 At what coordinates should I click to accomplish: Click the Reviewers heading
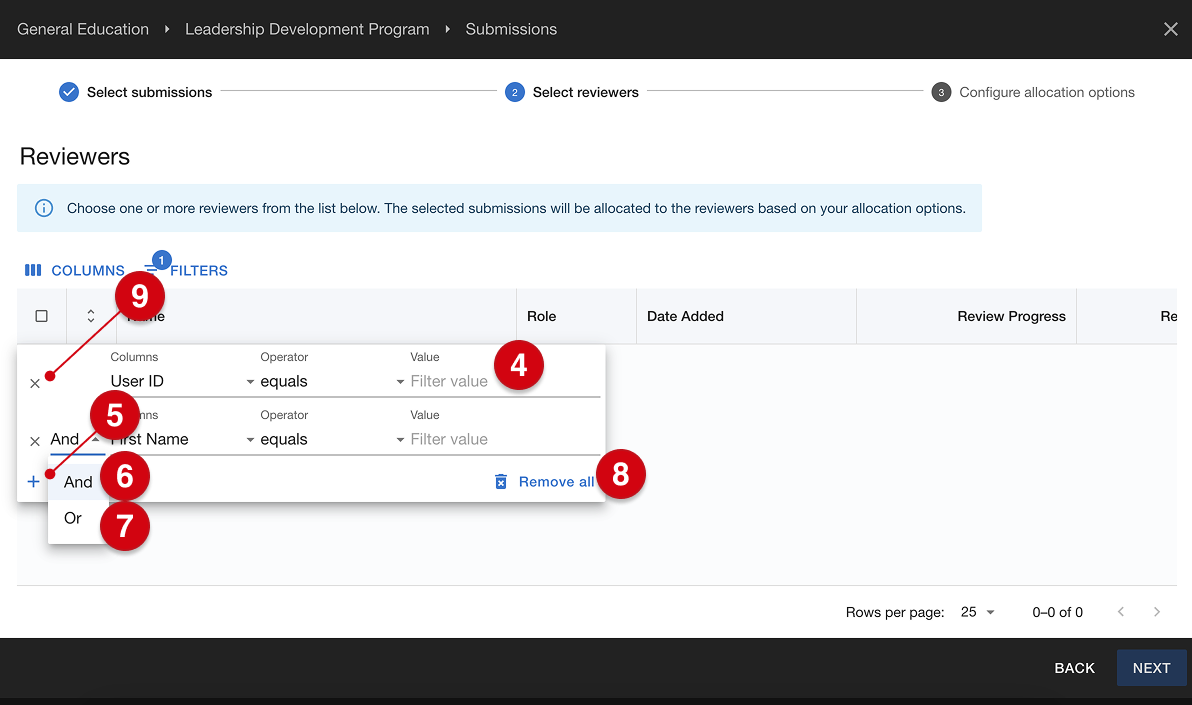pyautogui.click(x=74, y=157)
